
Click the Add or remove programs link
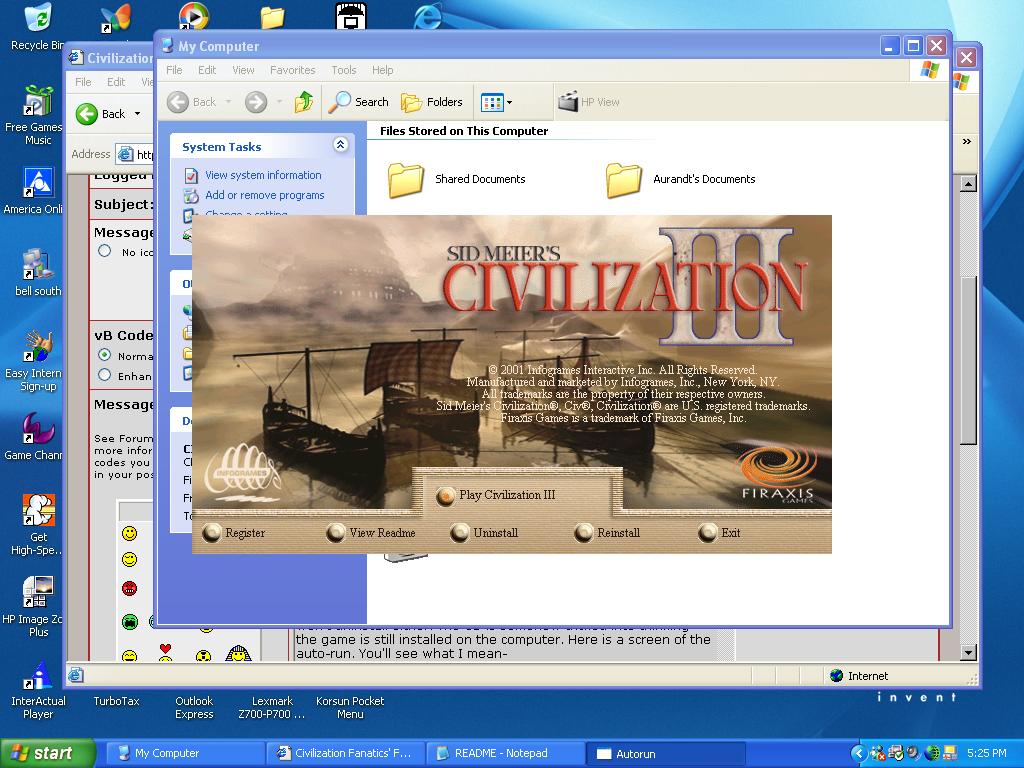264,195
